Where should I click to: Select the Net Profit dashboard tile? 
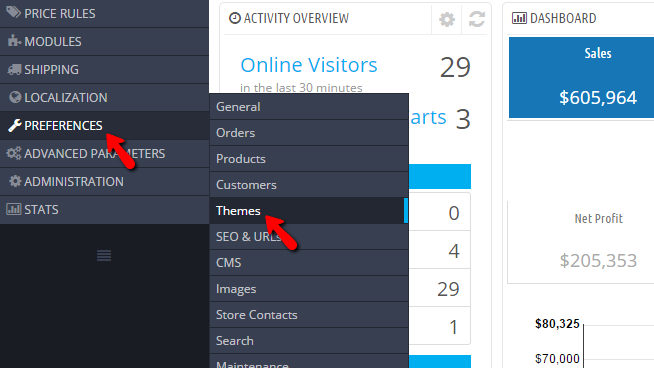pyautogui.click(x=581, y=242)
